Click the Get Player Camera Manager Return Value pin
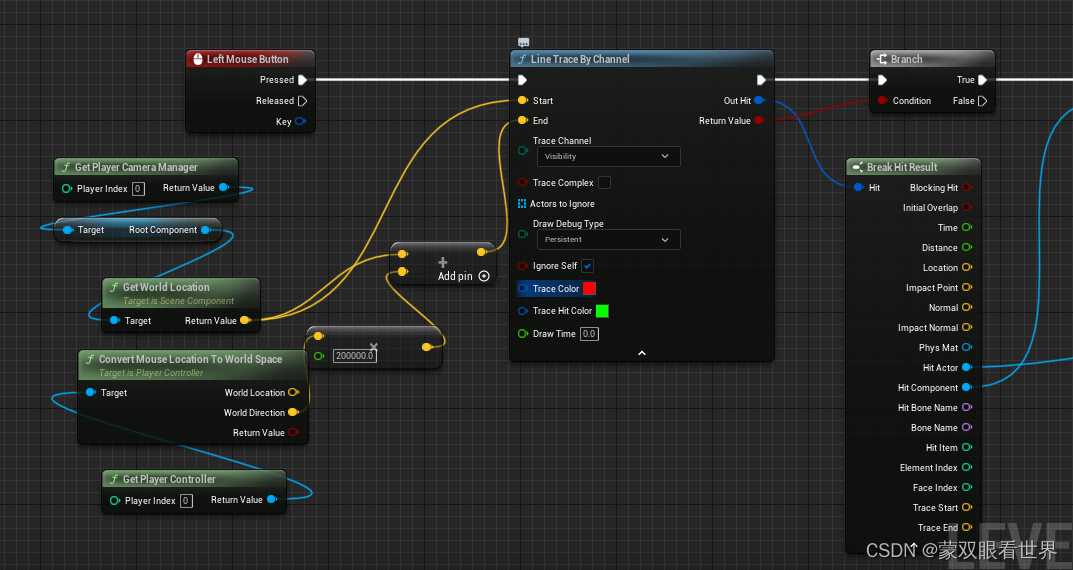Viewport: 1073px width, 570px height. pos(224,187)
